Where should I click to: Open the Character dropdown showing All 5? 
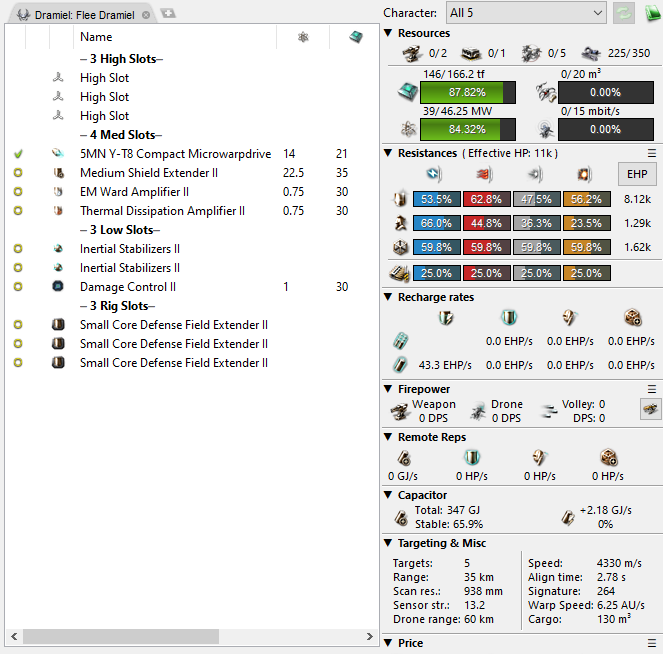(526, 13)
